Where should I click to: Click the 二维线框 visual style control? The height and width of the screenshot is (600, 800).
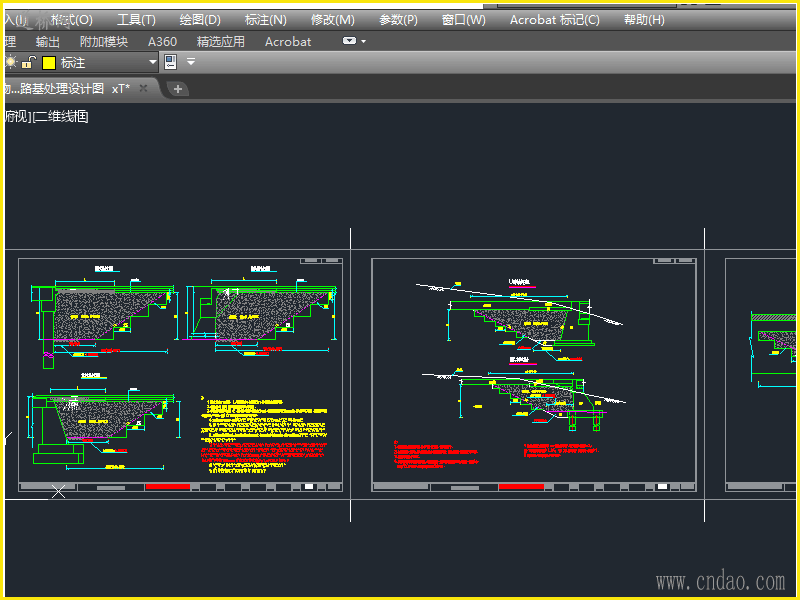tap(62, 117)
